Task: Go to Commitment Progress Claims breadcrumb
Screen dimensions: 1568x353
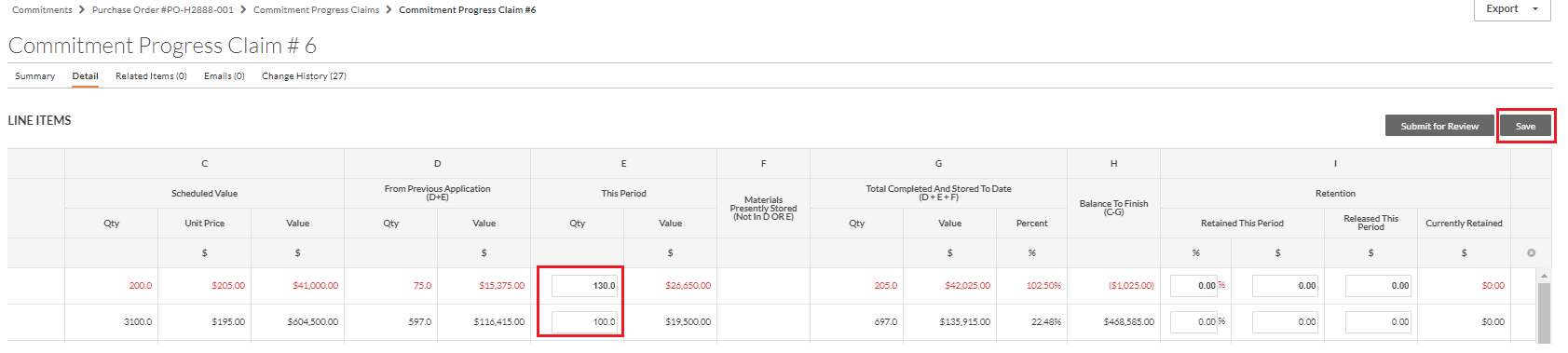Action: click(316, 9)
